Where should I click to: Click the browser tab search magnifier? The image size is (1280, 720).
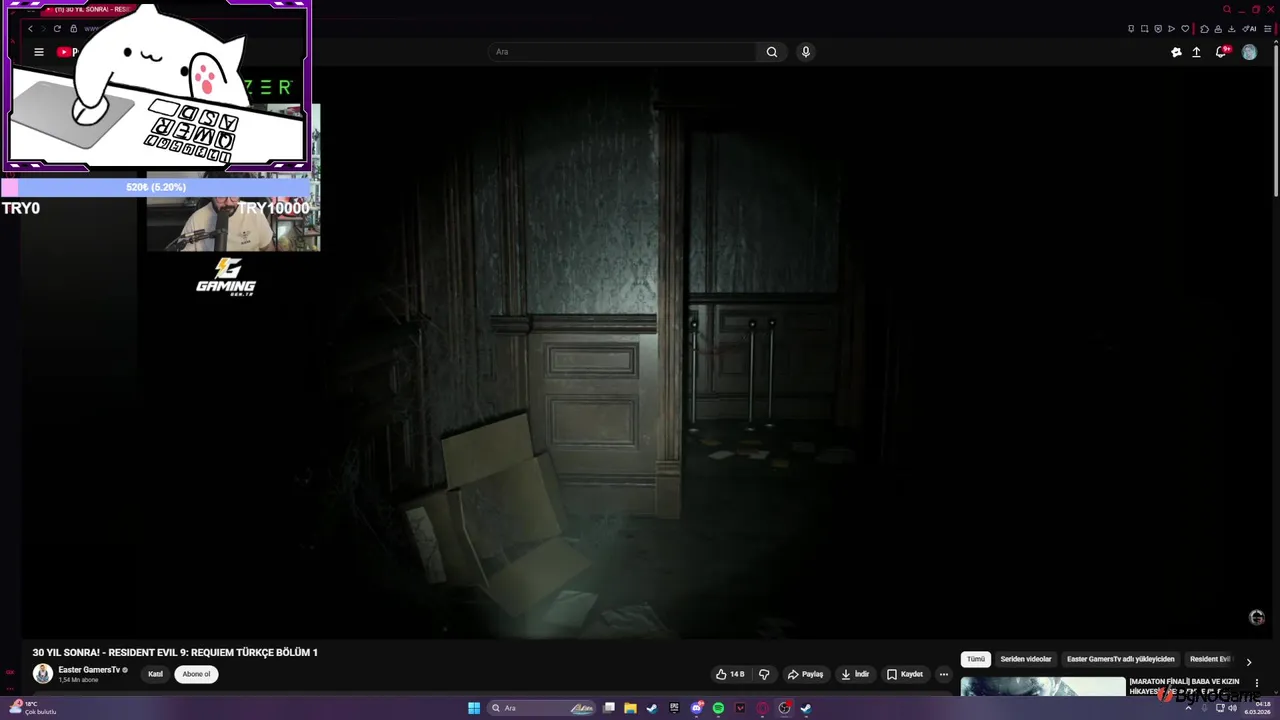click(x=1227, y=9)
